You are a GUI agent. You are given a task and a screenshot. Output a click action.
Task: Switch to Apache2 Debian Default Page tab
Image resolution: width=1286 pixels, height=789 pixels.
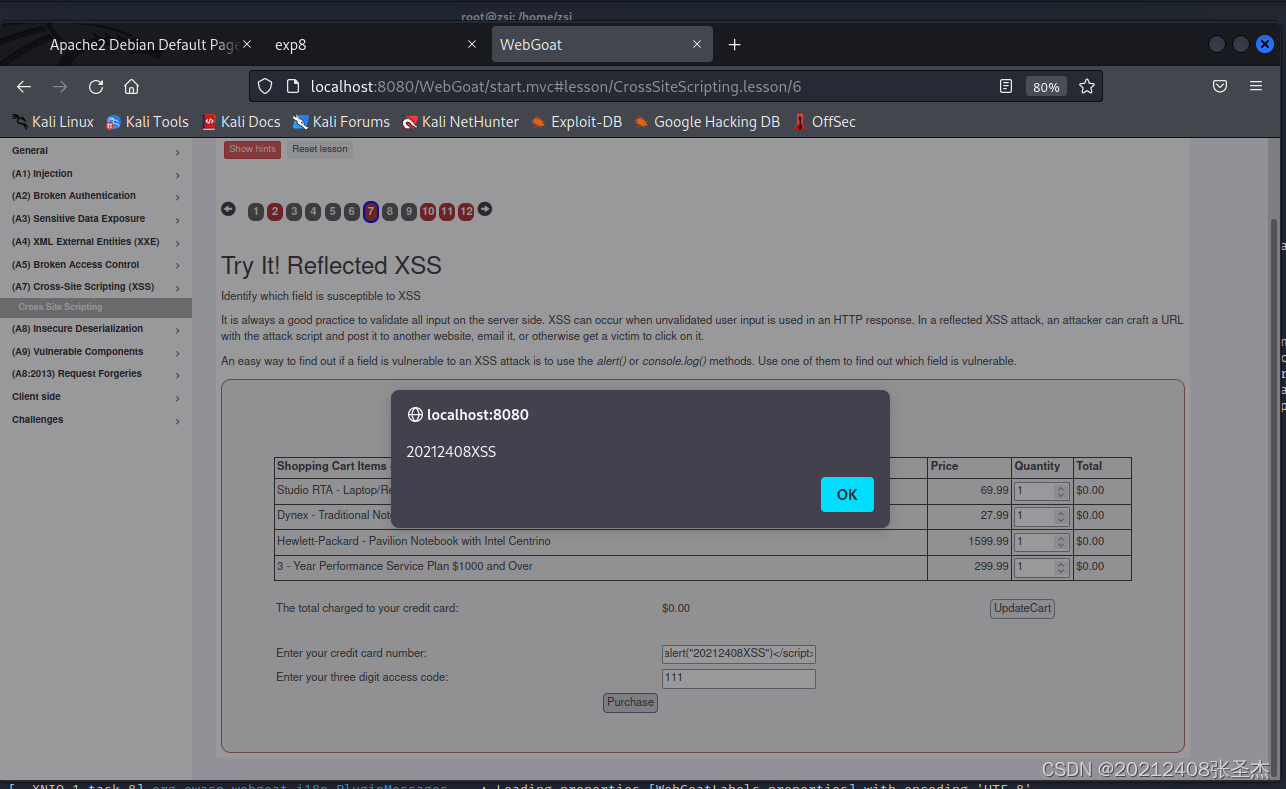[x=143, y=44]
